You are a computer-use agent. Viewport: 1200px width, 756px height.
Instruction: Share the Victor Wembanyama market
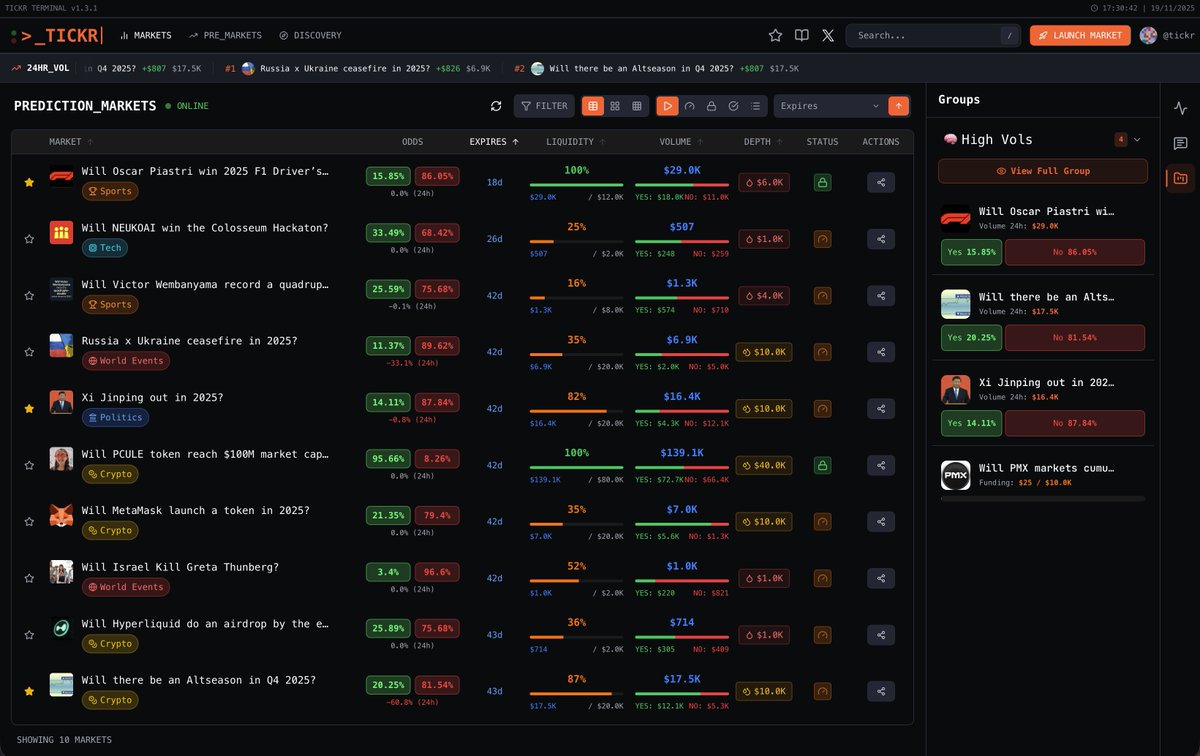881,295
